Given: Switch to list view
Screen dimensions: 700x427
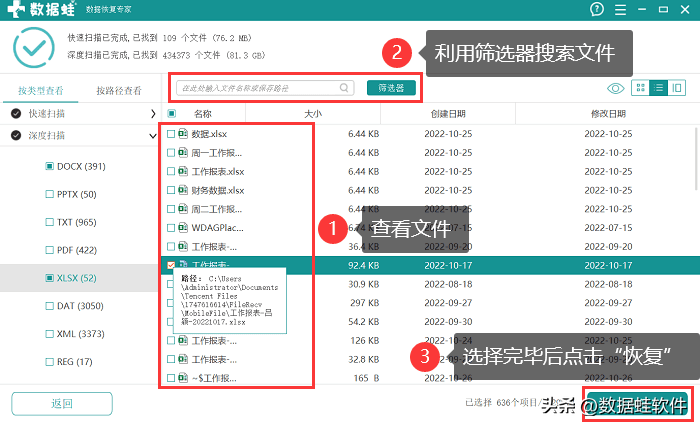Looking at the screenshot, I should click(x=658, y=88).
